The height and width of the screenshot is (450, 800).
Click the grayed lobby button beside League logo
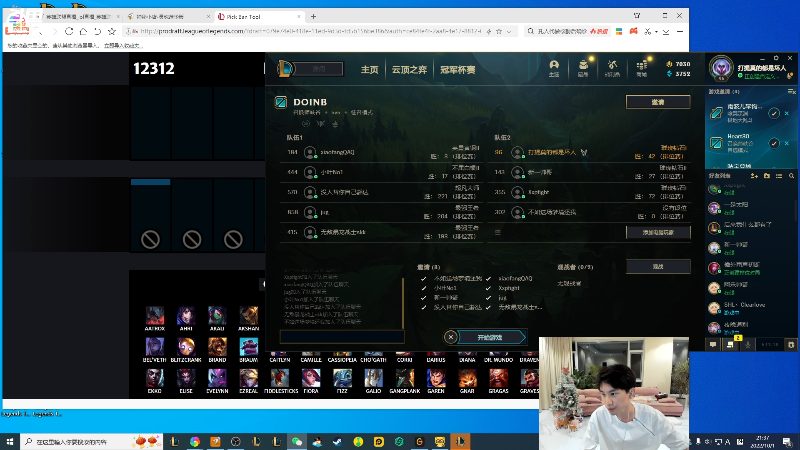319,69
